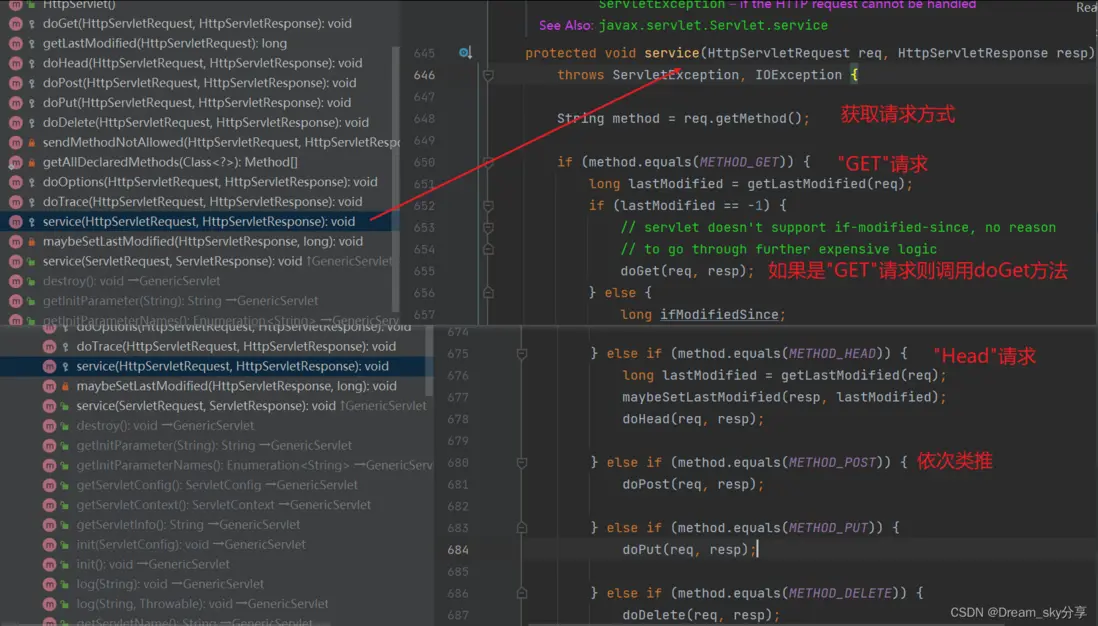Click the upper structure panel's vertical scrollbar
This screenshot has width=1098, height=626.
point(396,180)
